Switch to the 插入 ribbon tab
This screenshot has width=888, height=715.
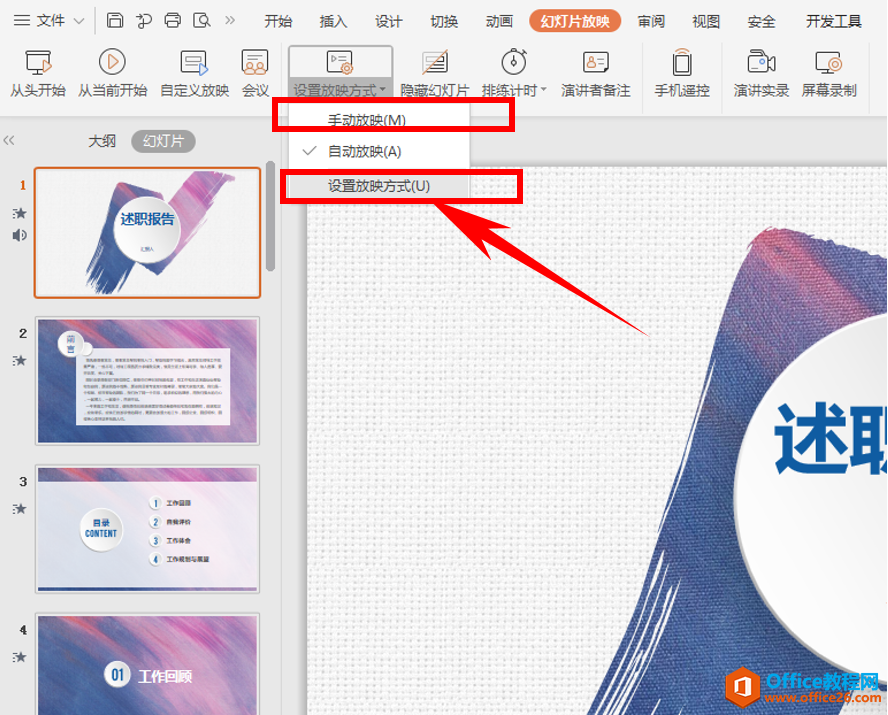click(x=333, y=22)
